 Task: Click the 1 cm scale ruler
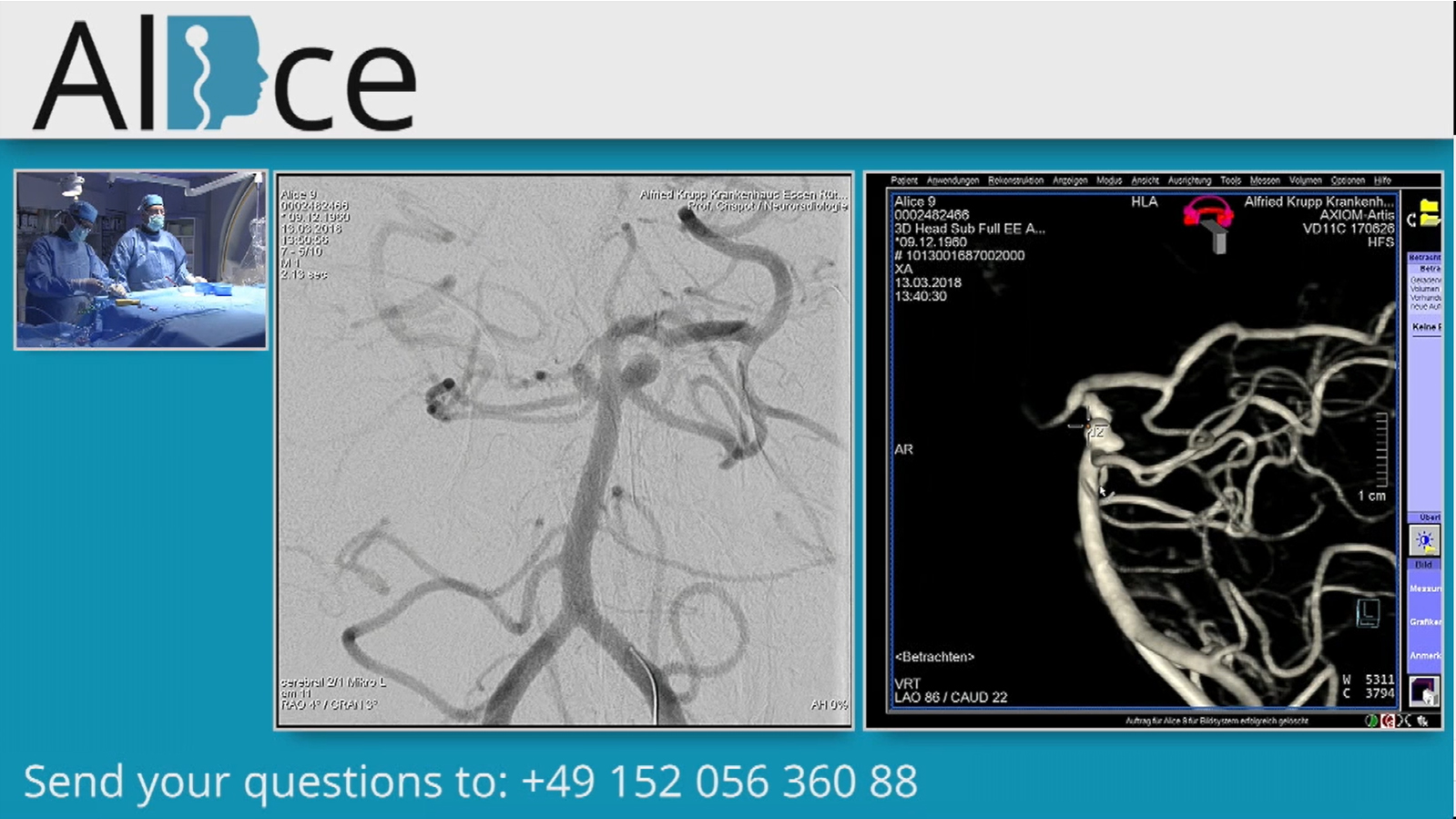[x=1380, y=451]
